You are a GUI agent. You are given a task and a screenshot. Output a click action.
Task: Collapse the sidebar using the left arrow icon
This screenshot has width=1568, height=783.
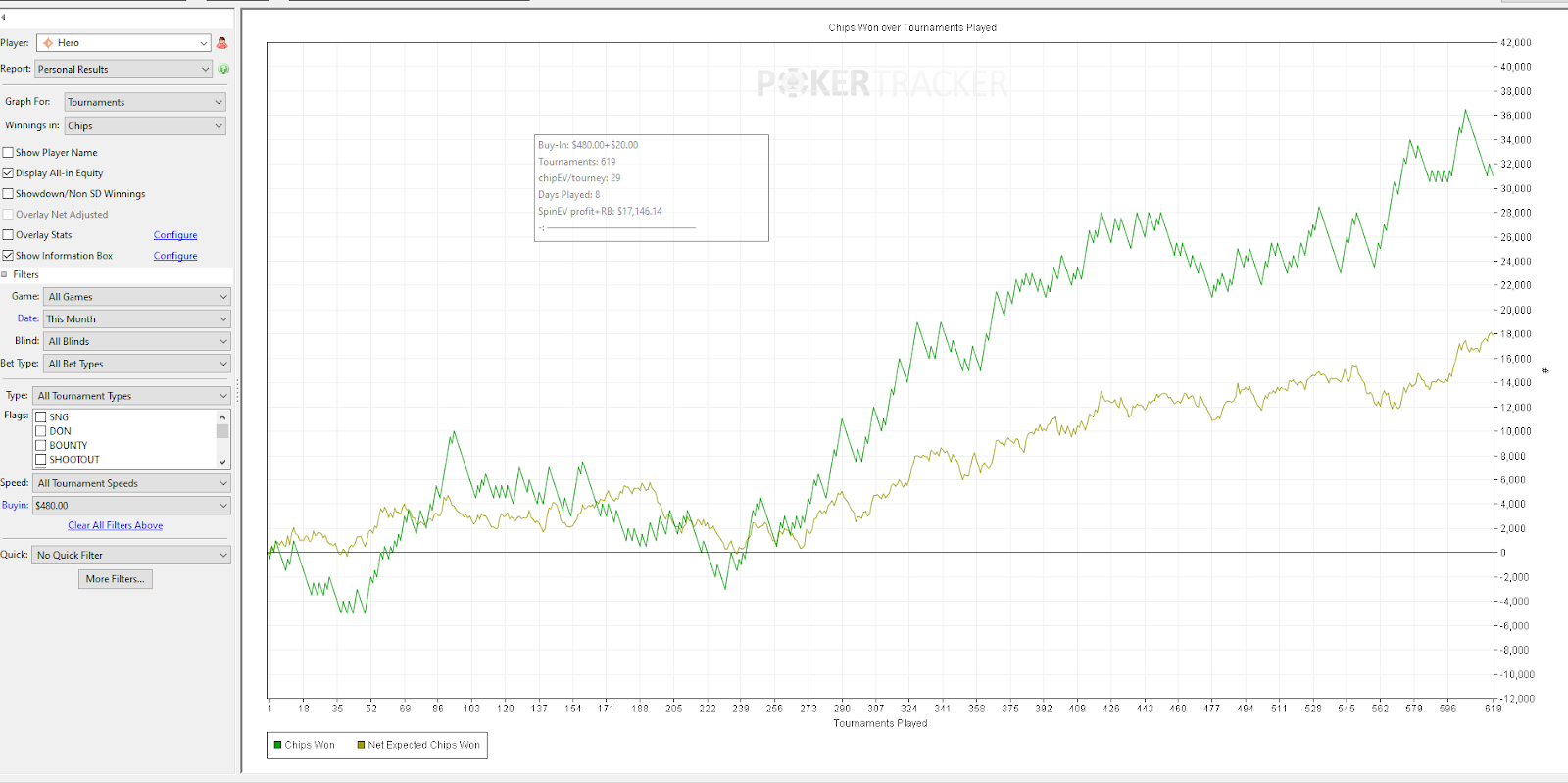[x=4, y=17]
